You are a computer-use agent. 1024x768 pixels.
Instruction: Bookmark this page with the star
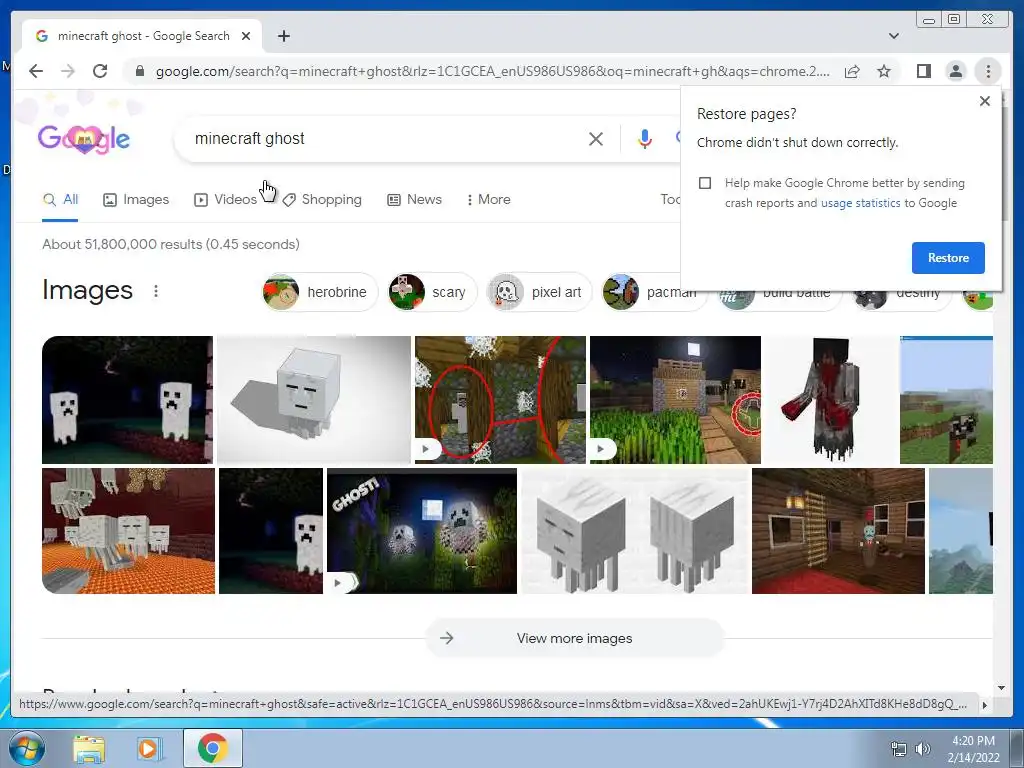[x=884, y=71]
